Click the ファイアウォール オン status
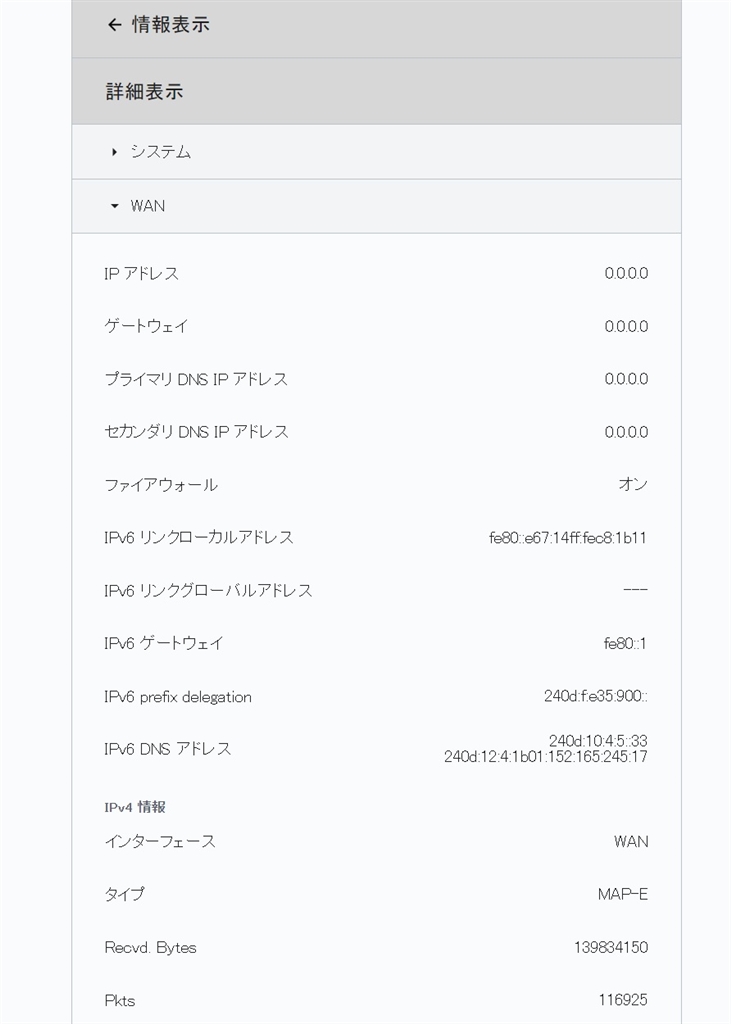 [x=633, y=484]
